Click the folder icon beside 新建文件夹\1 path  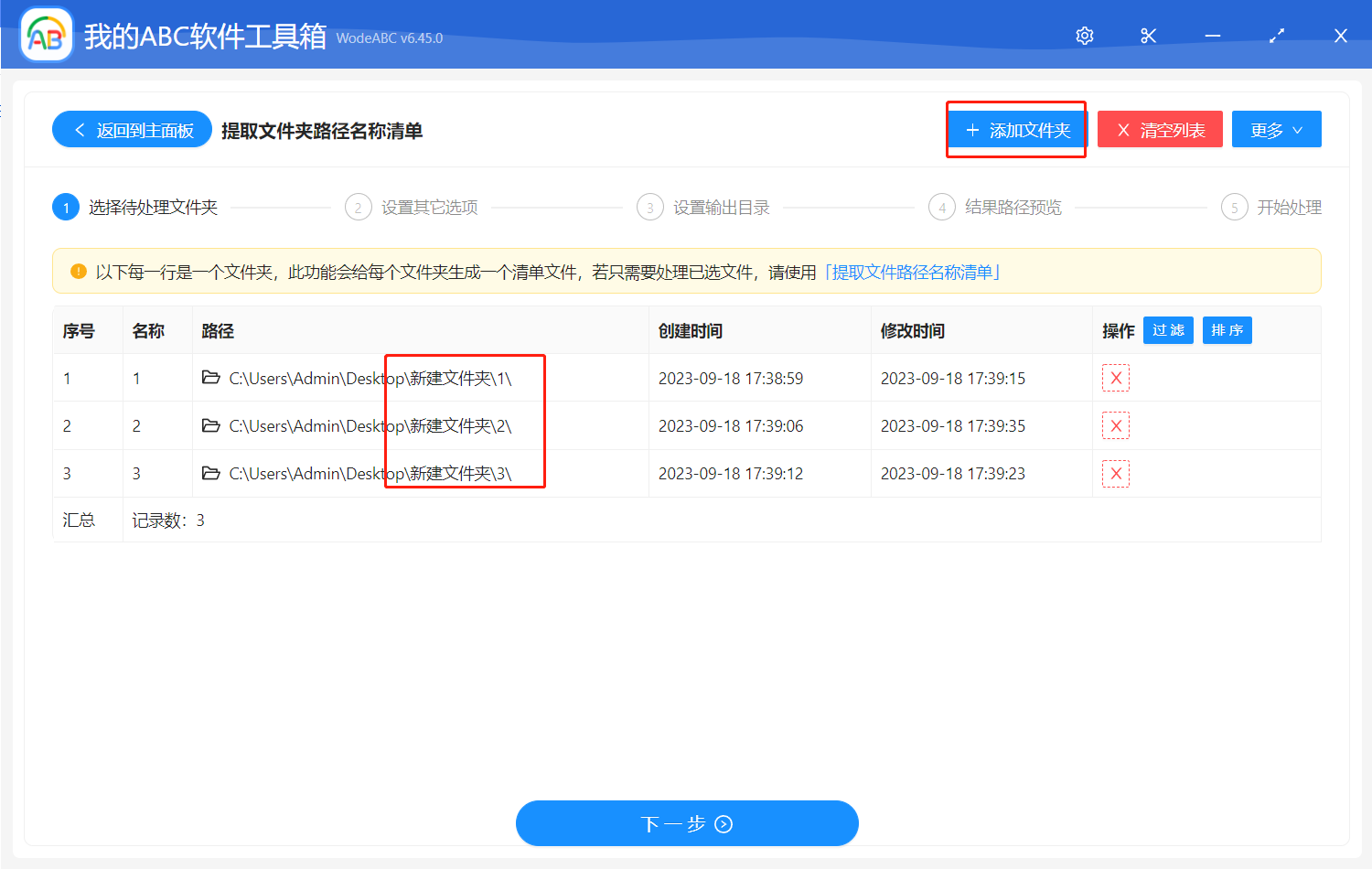point(209,378)
